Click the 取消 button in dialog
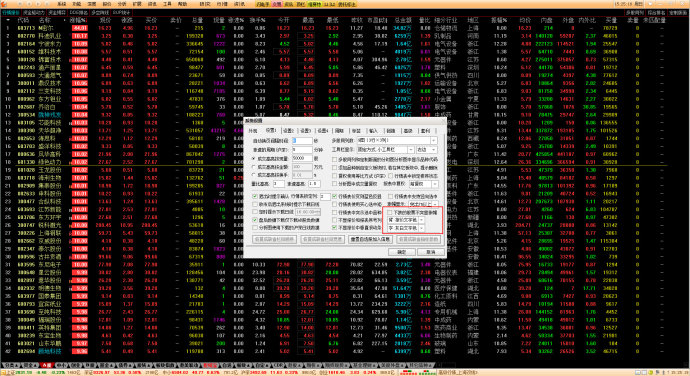Image resolution: width=690 pixels, height=376 pixels. [x=430, y=252]
